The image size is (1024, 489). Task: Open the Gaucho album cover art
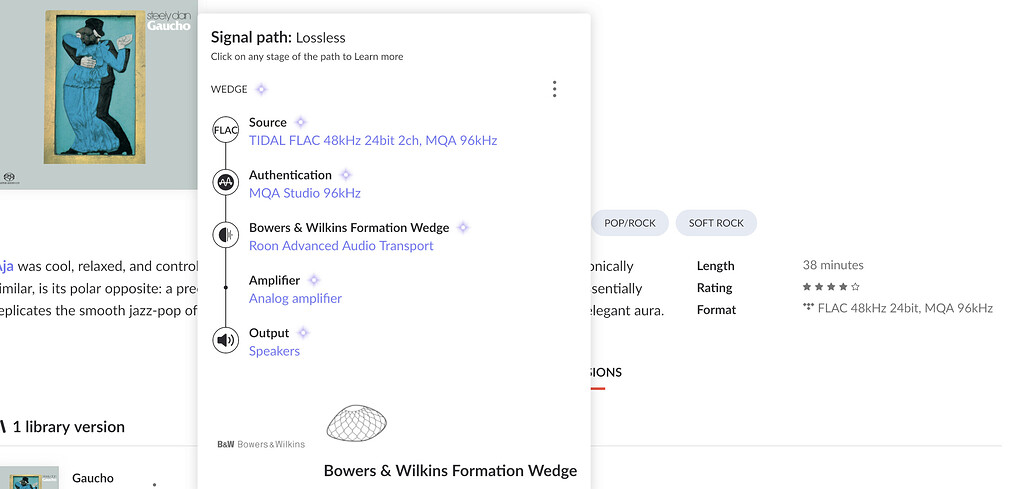coord(98,94)
